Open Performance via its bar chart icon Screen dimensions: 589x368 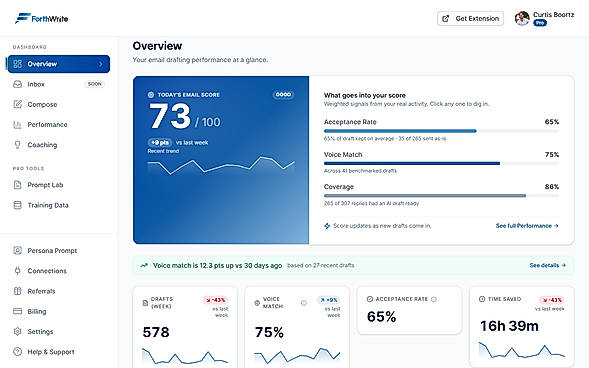(x=17, y=124)
